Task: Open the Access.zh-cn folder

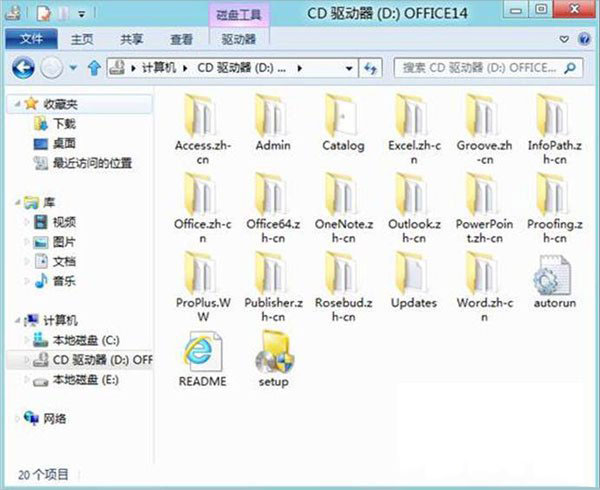Action: point(202,129)
